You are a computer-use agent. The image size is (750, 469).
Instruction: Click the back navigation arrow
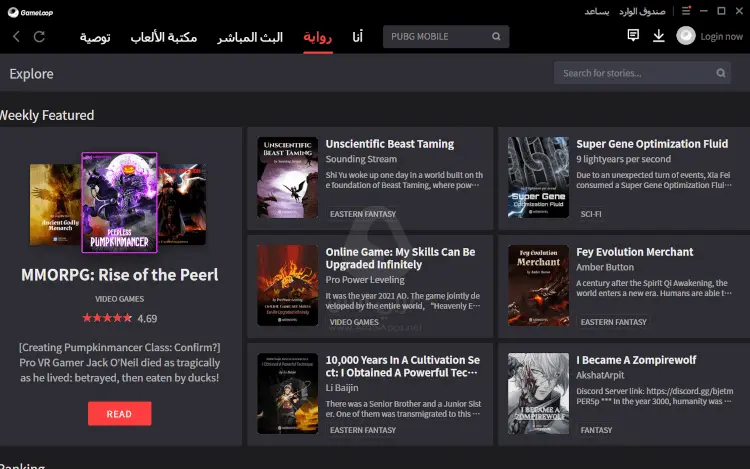[x=16, y=37]
